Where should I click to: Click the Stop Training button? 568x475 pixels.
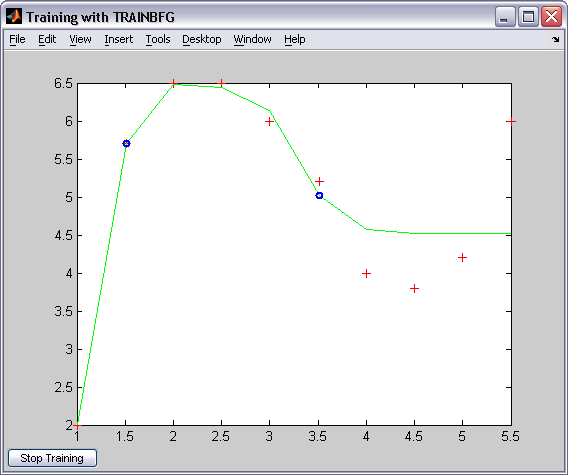[x=52, y=458]
